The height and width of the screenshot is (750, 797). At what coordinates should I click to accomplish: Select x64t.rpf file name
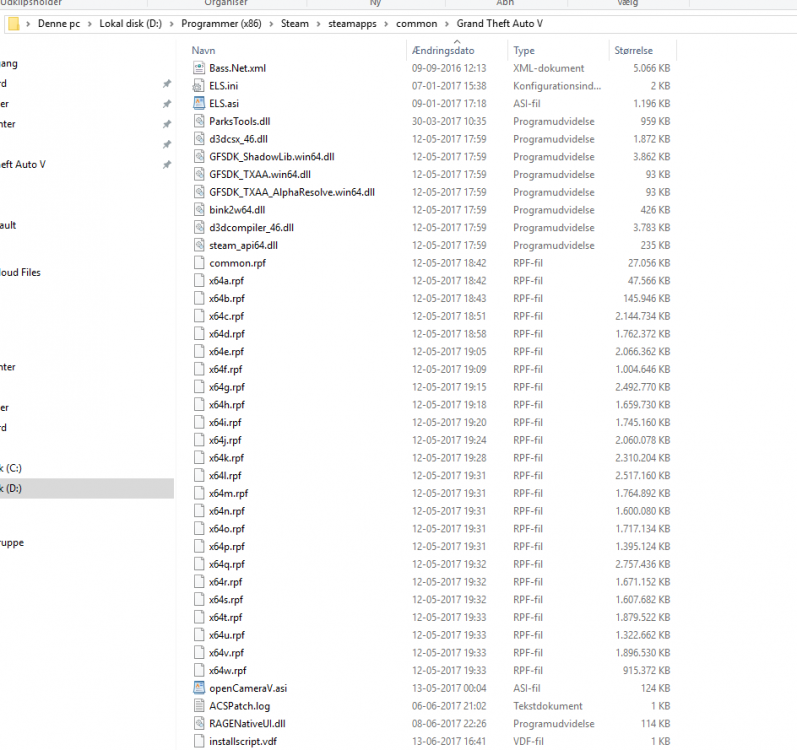[226, 617]
